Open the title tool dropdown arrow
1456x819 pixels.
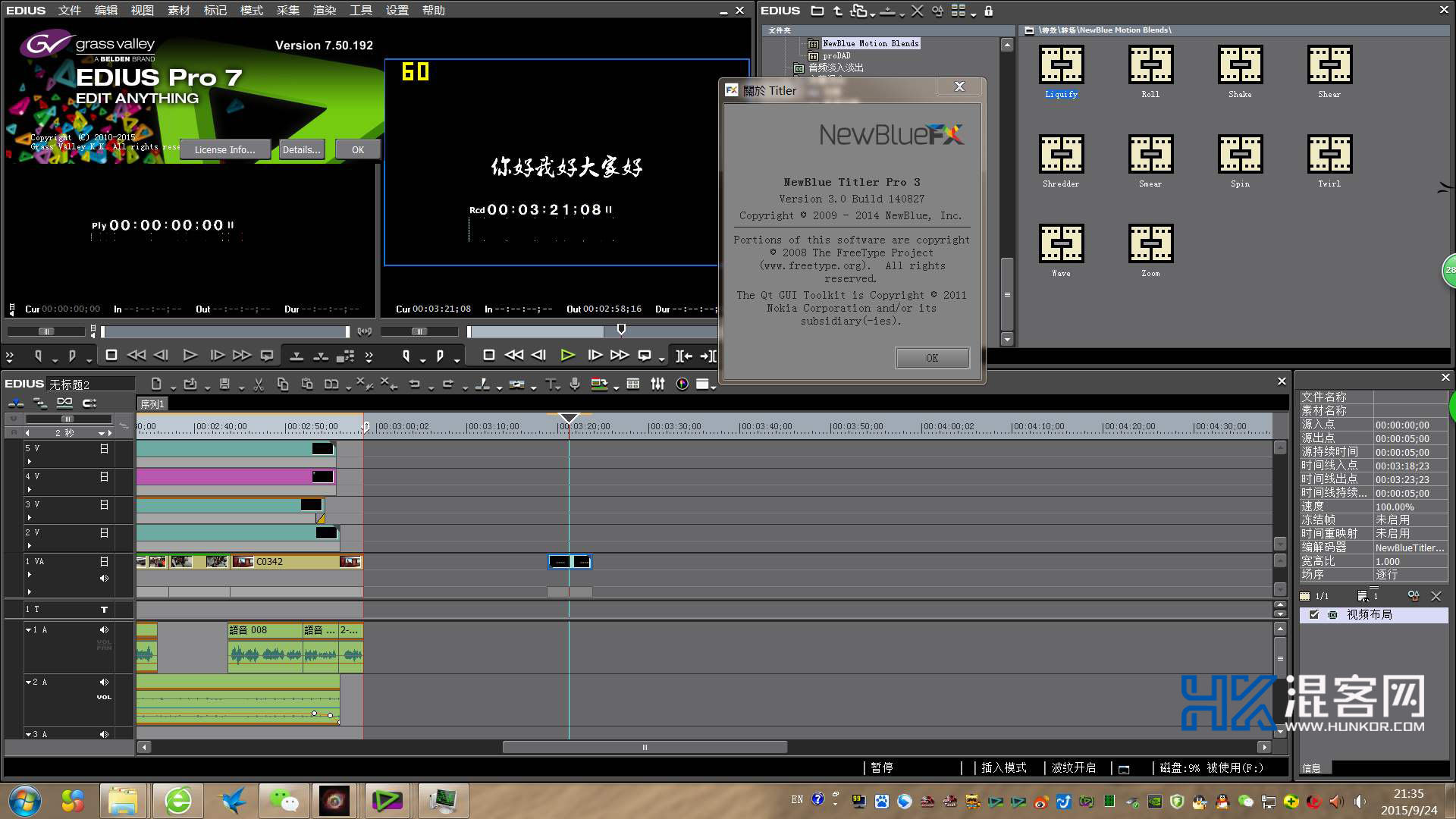point(560,388)
